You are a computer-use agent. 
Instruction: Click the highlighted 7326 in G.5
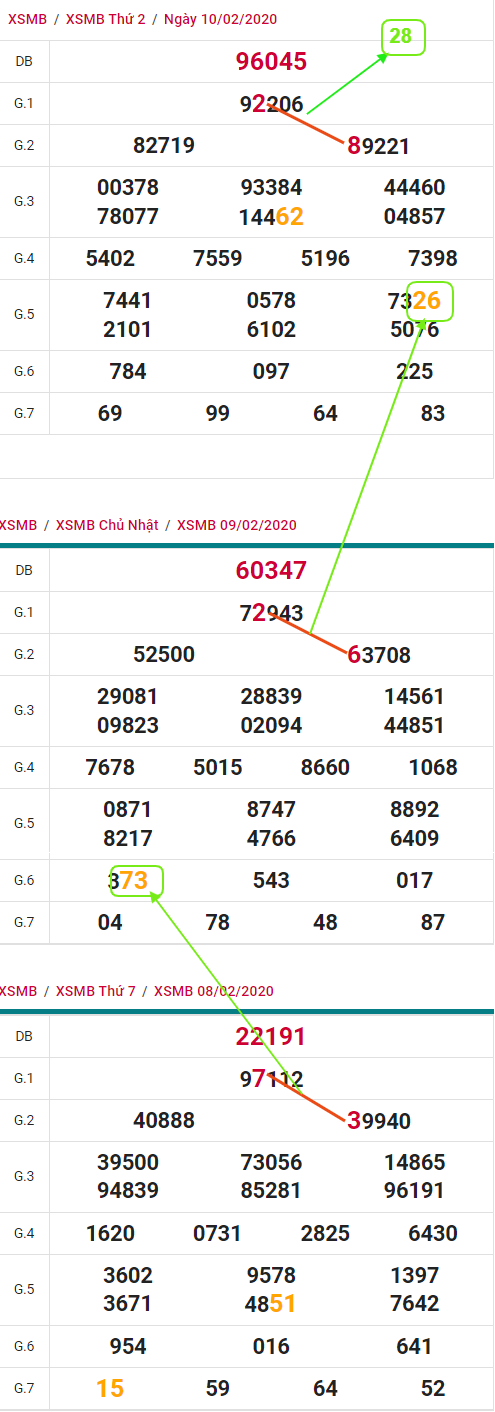[x=413, y=301]
